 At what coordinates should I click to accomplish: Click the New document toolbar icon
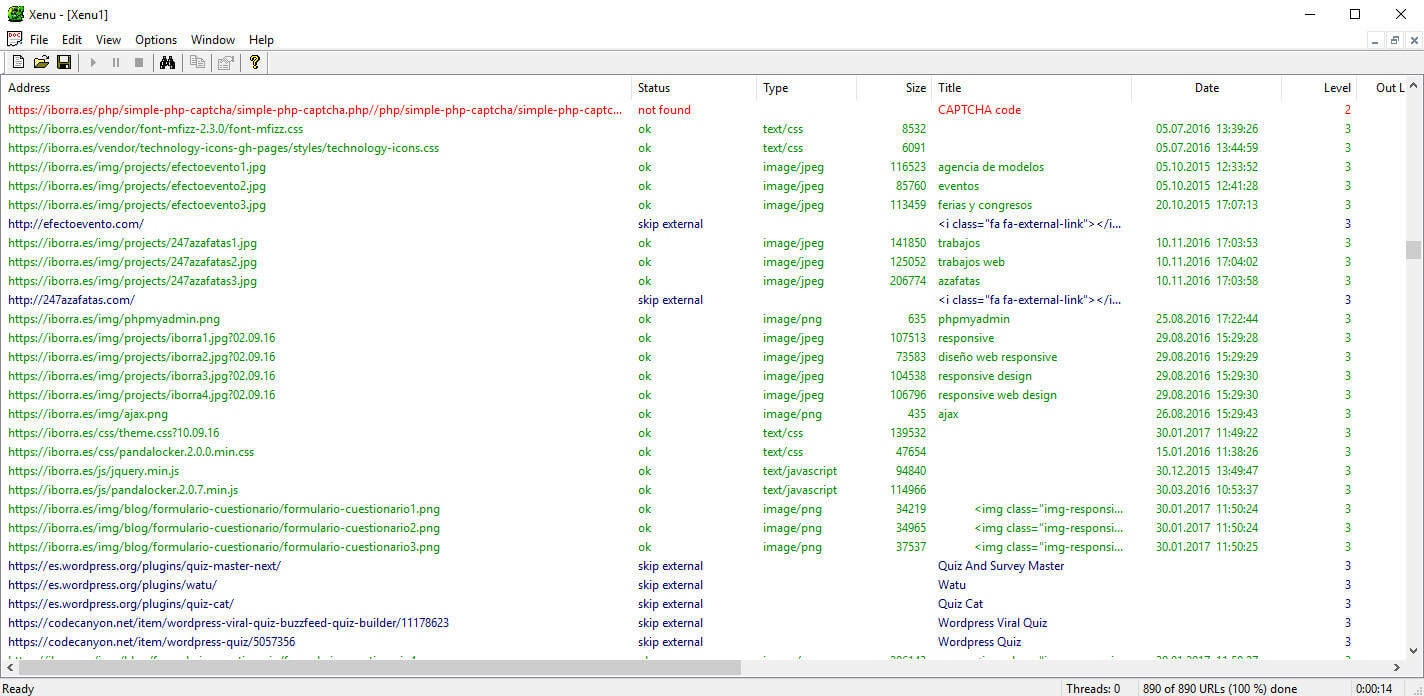coord(18,62)
